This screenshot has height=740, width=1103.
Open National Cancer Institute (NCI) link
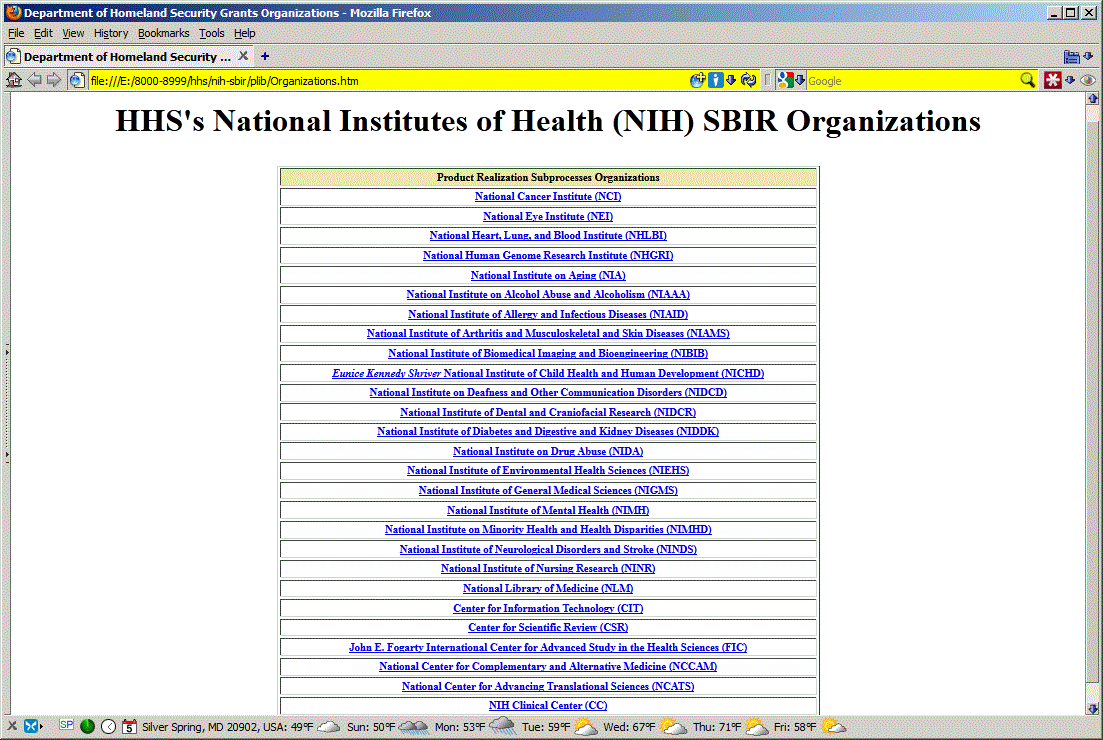(x=548, y=196)
